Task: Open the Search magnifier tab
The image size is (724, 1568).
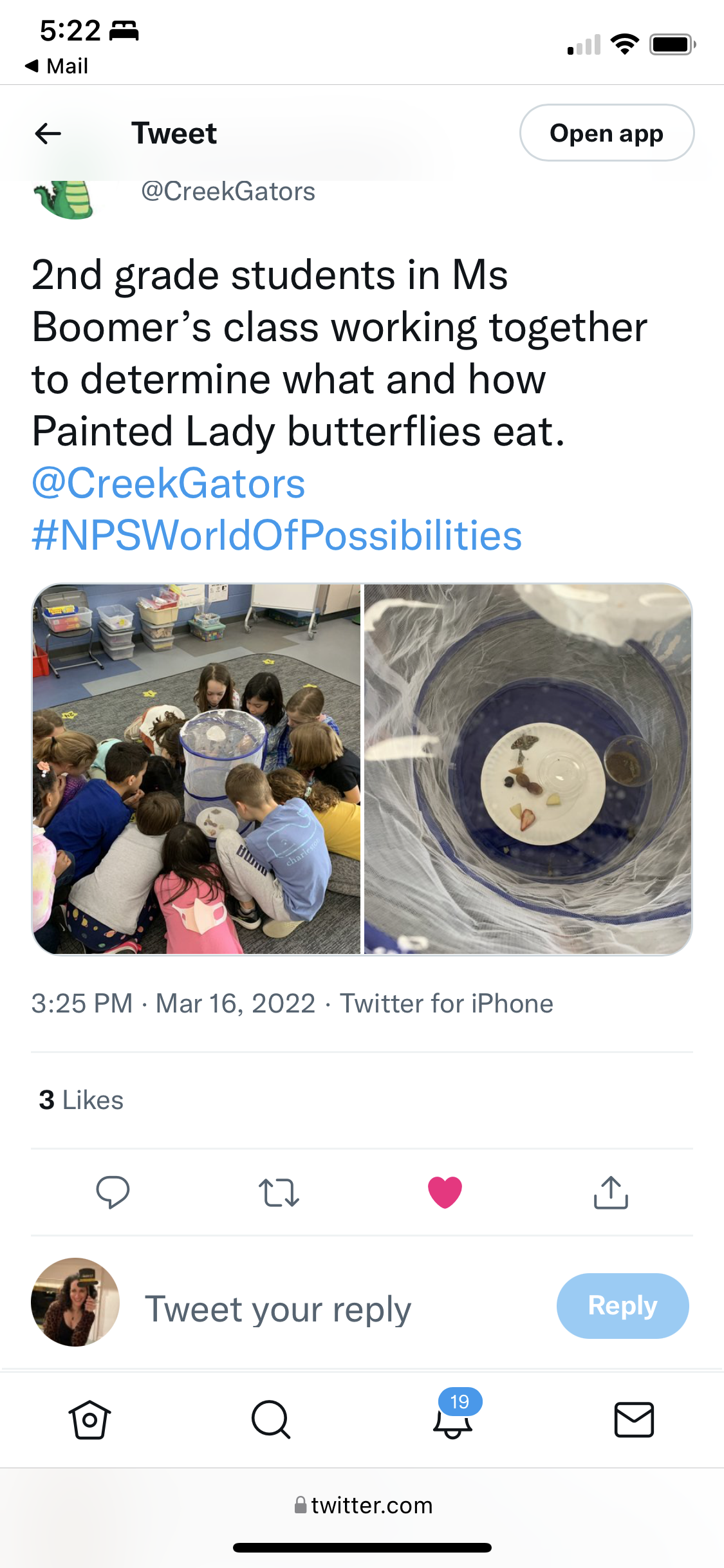Action: pos(271,1419)
